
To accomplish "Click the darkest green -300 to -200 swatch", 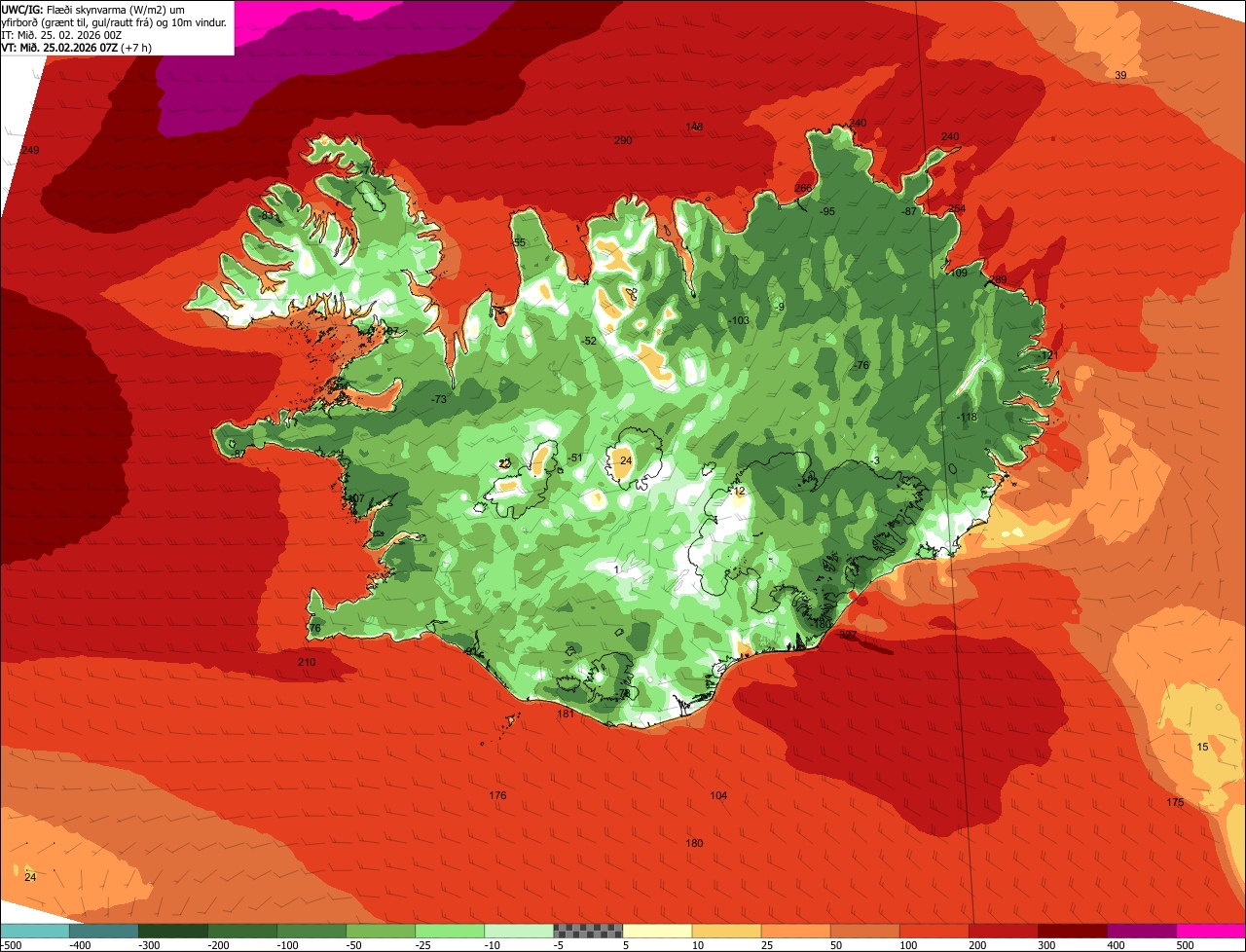I will (172, 931).
